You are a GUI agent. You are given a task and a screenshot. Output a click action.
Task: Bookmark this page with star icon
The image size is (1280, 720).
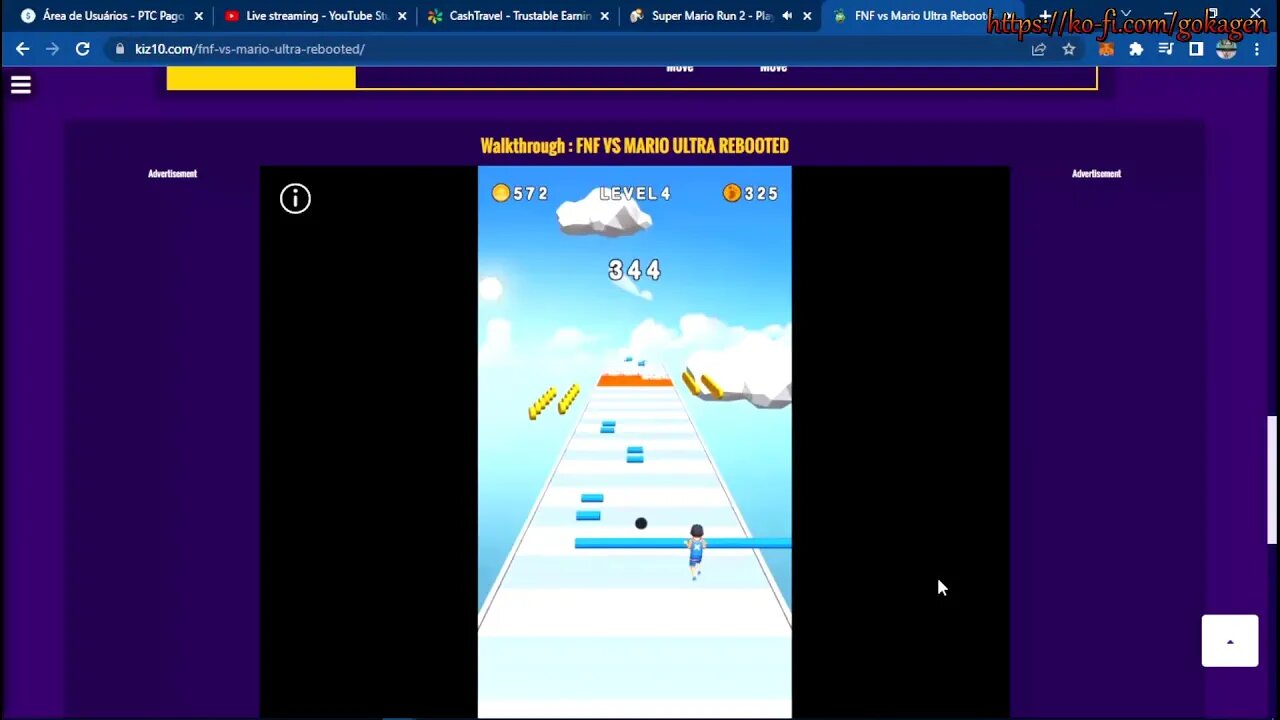(1069, 49)
